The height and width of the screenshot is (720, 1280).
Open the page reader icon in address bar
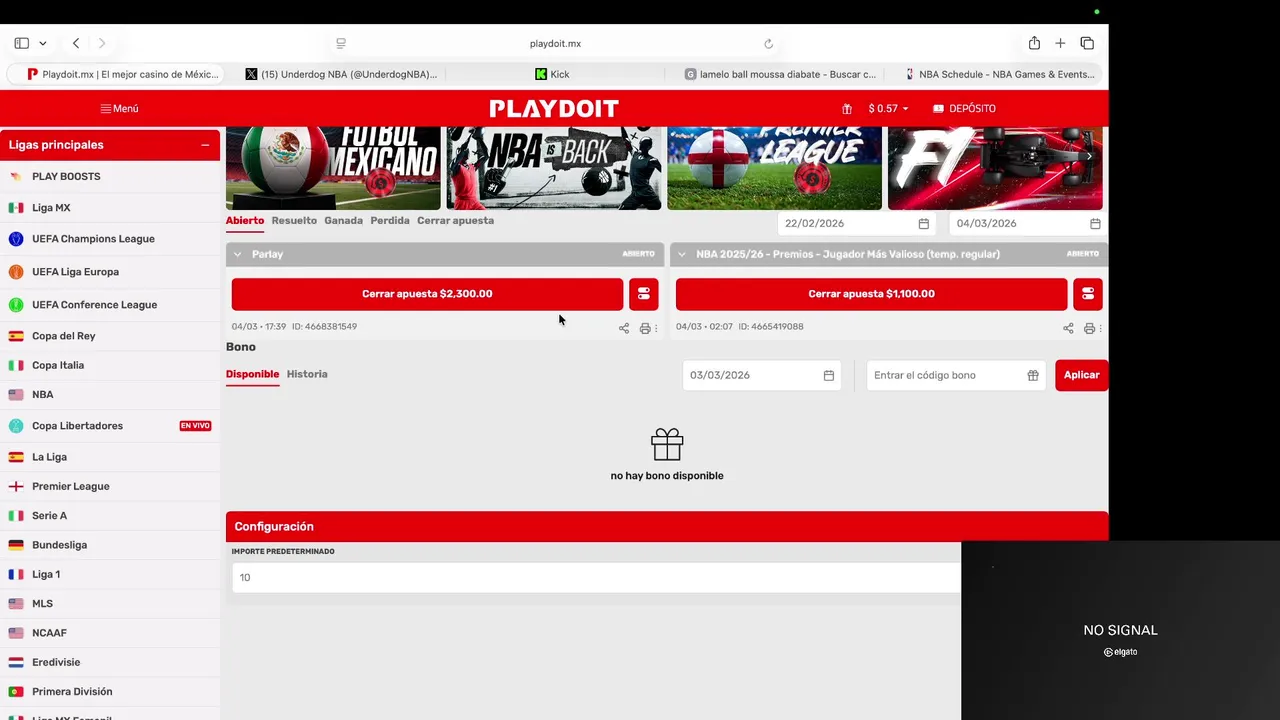(341, 43)
